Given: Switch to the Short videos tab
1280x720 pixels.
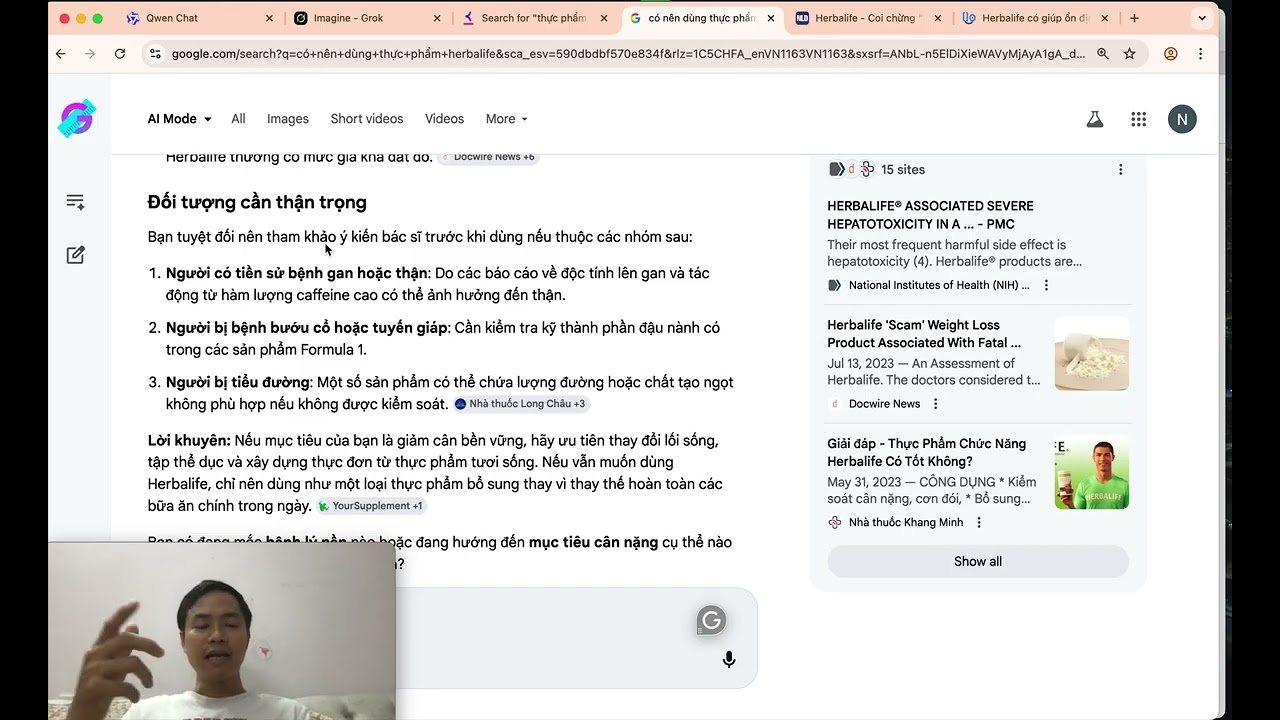Looking at the screenshot, I should coord(367,119).
